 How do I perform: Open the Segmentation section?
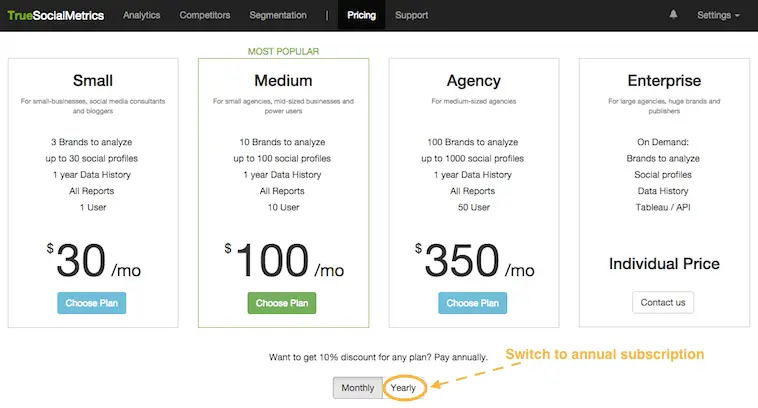[278, 15]
